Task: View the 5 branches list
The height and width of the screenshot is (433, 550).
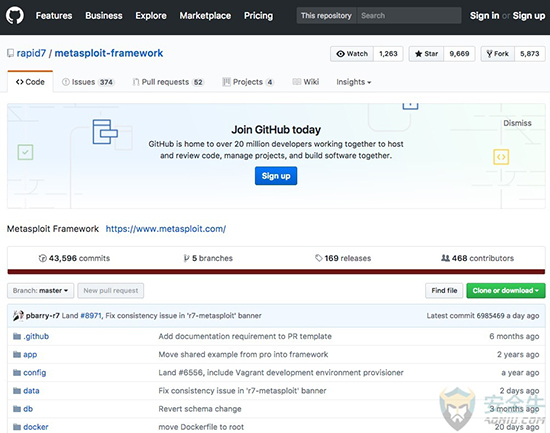Action: [x=208, y=258]
